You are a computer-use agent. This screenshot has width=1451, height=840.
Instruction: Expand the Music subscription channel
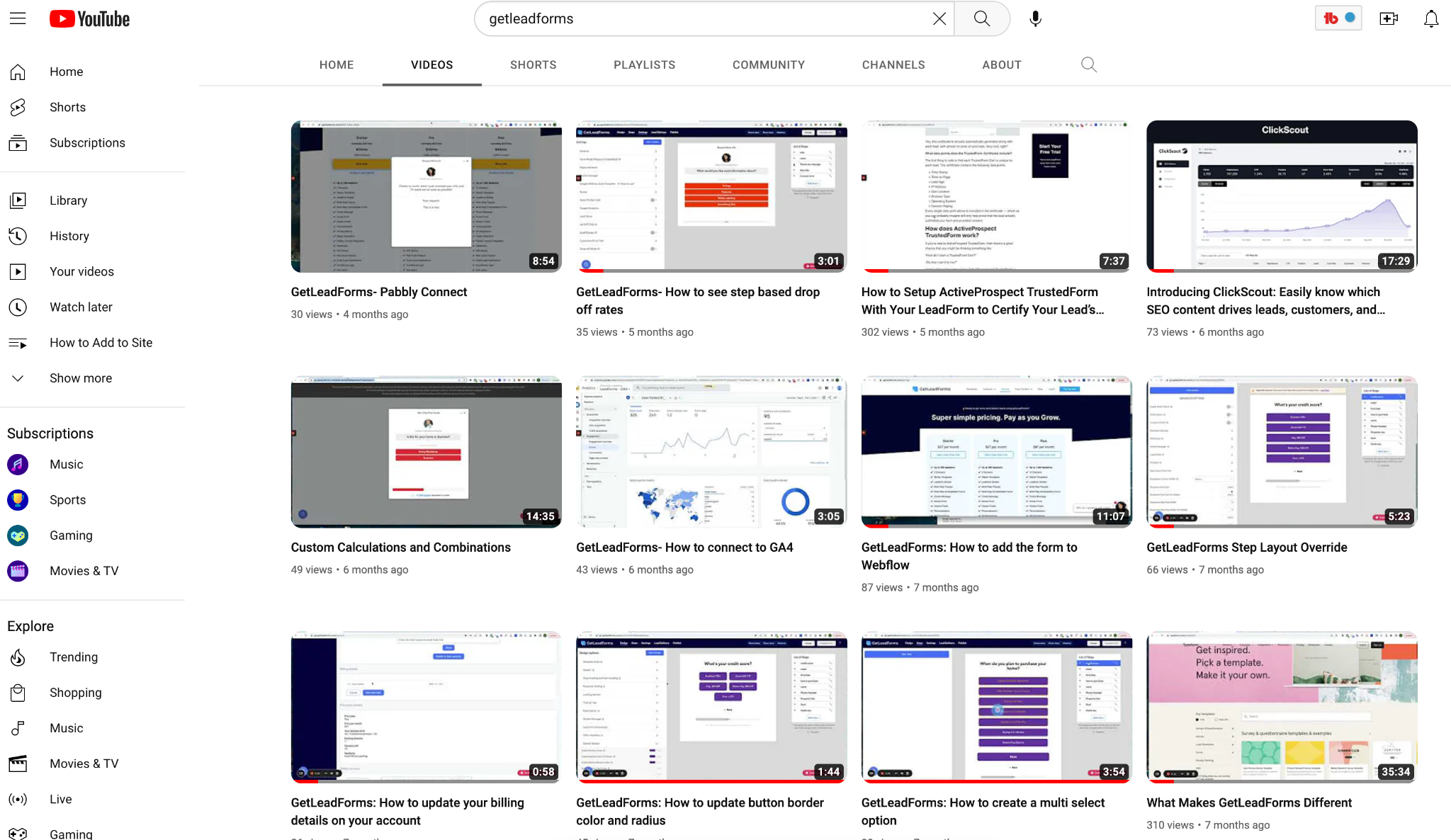tap(67, 464)
